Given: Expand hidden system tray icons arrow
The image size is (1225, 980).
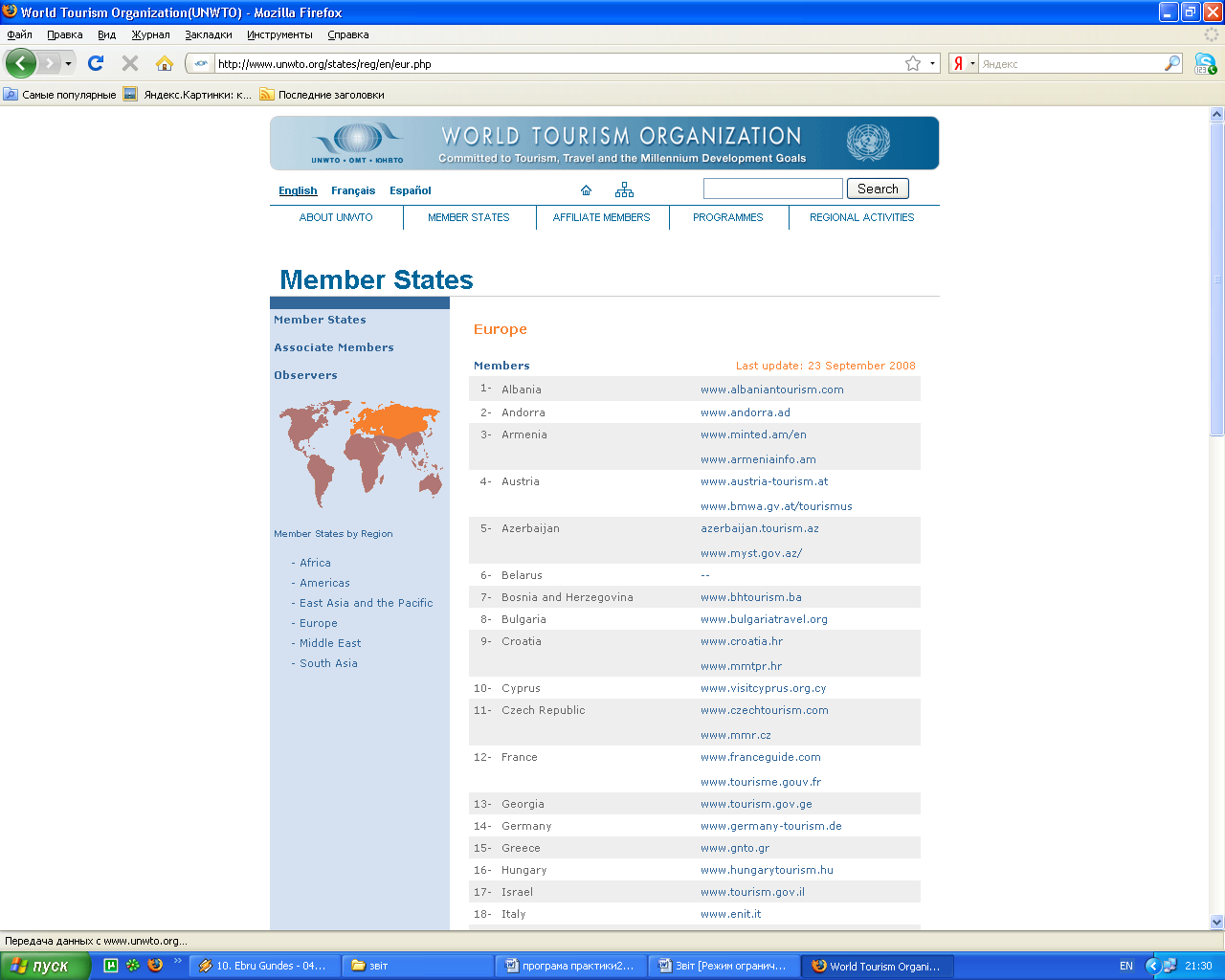Looking at the screenshot, I should [x=1153, y=966].
